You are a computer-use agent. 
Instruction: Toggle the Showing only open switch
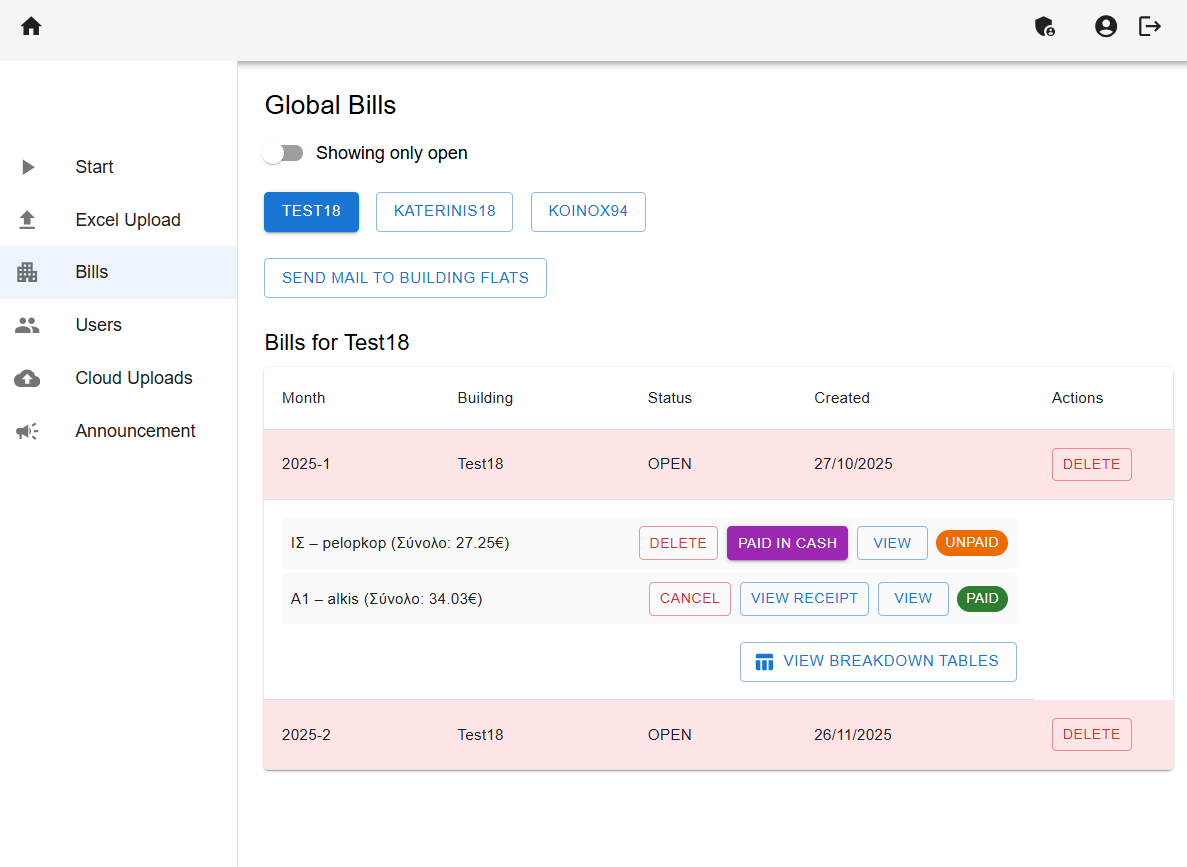[x=284, y=153]
